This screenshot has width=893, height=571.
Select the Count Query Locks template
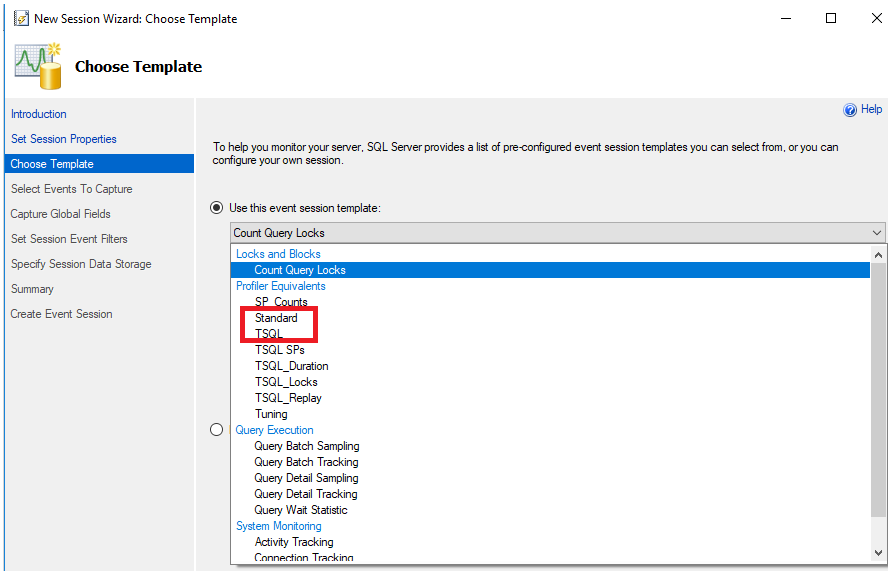300,270
